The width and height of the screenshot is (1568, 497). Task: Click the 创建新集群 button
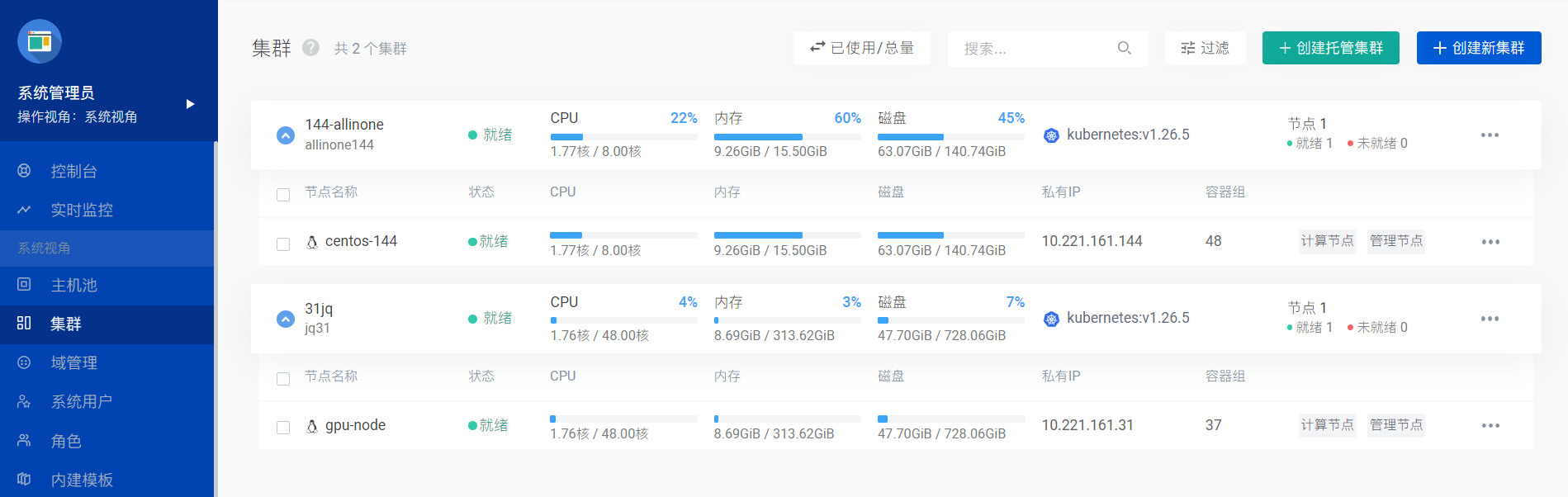point(1478,48)
